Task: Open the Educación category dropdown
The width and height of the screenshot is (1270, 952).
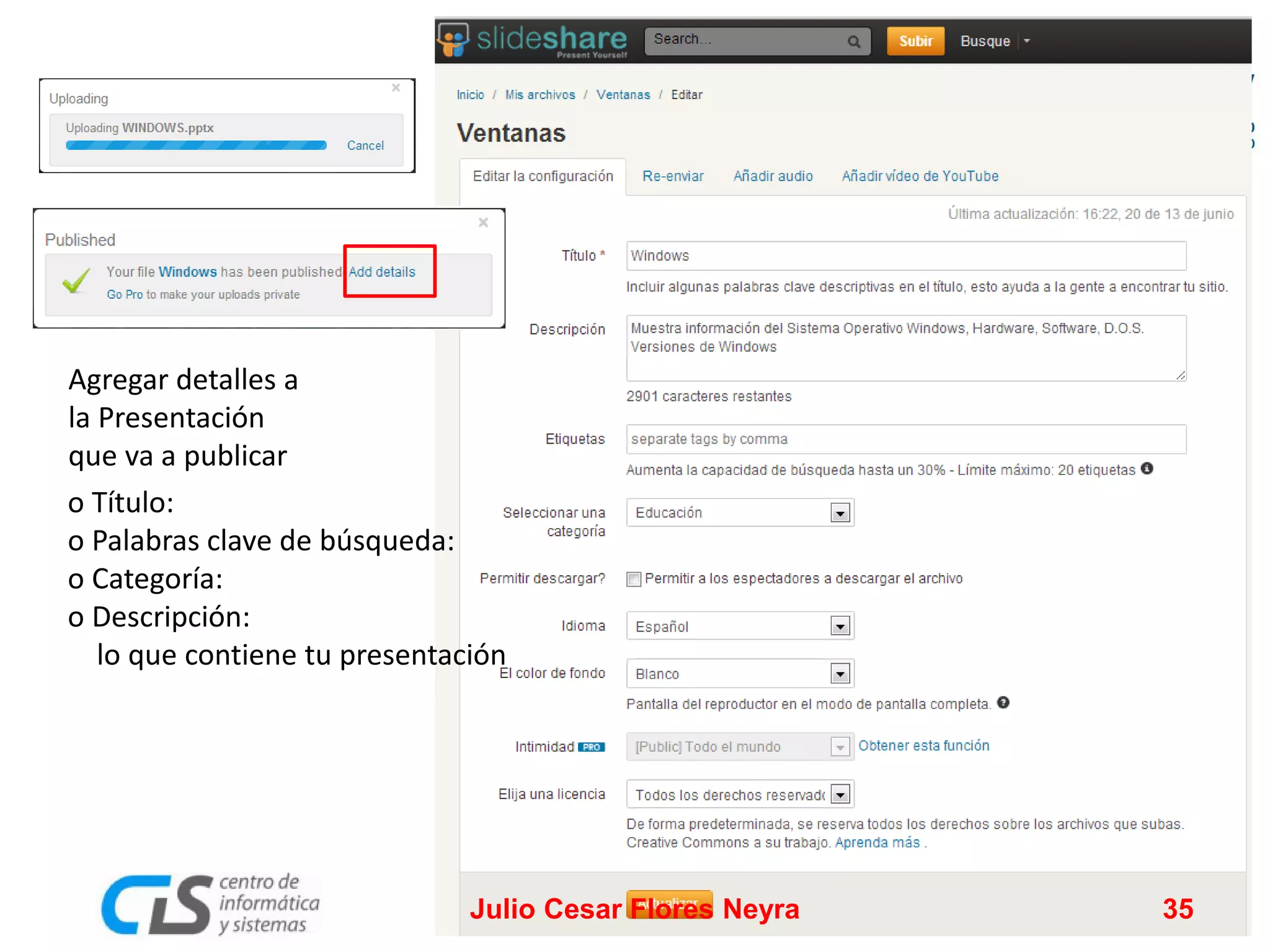Action: pos(740,513)
